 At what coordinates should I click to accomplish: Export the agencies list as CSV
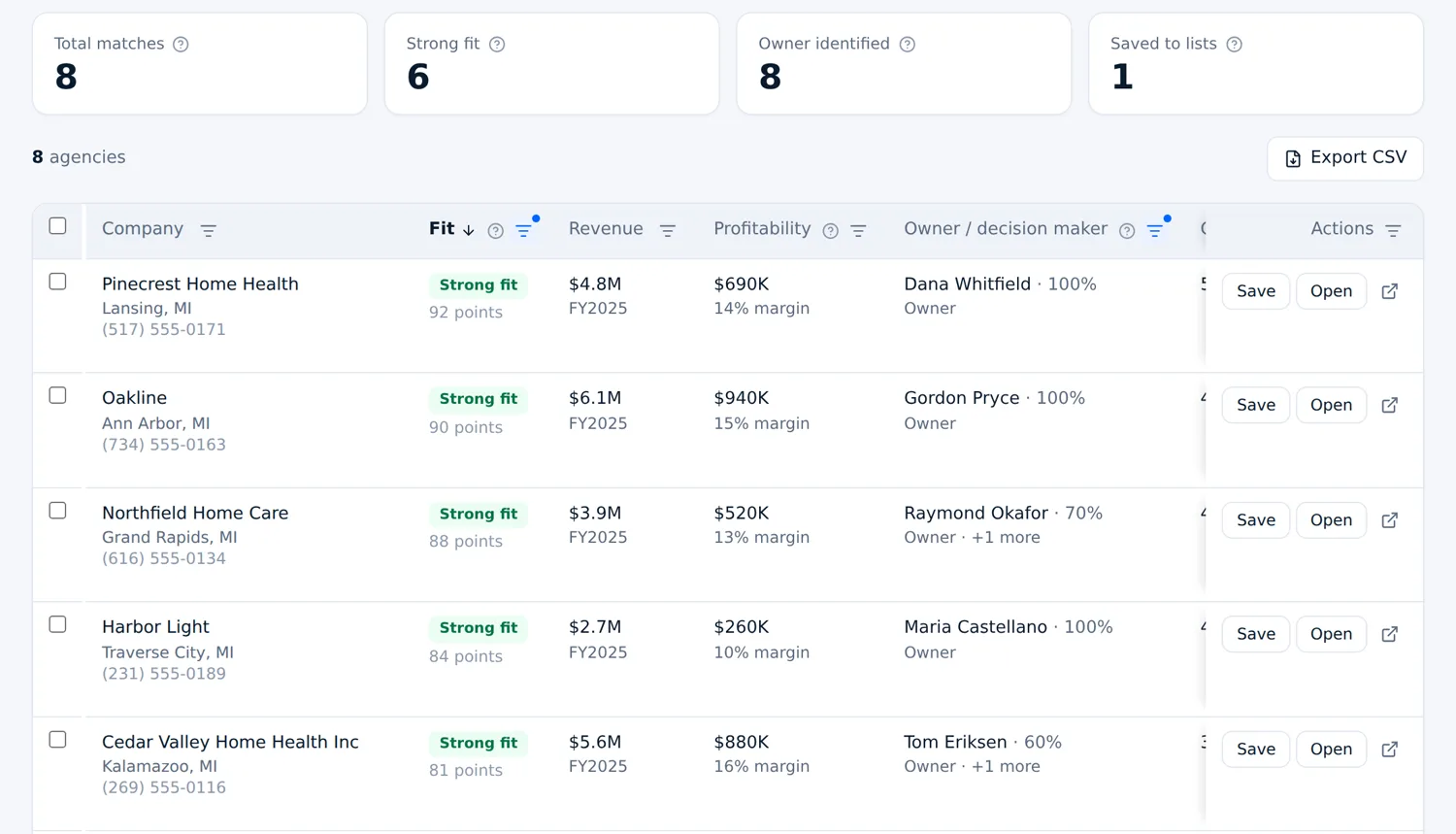click(x=1345, y=158)
